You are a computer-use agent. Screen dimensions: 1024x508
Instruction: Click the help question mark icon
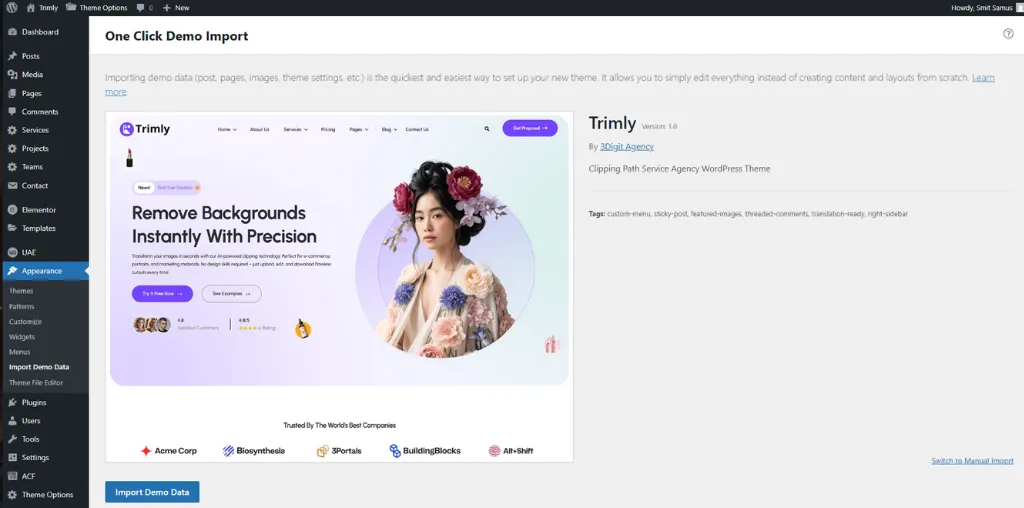(x=1008, y=33)
